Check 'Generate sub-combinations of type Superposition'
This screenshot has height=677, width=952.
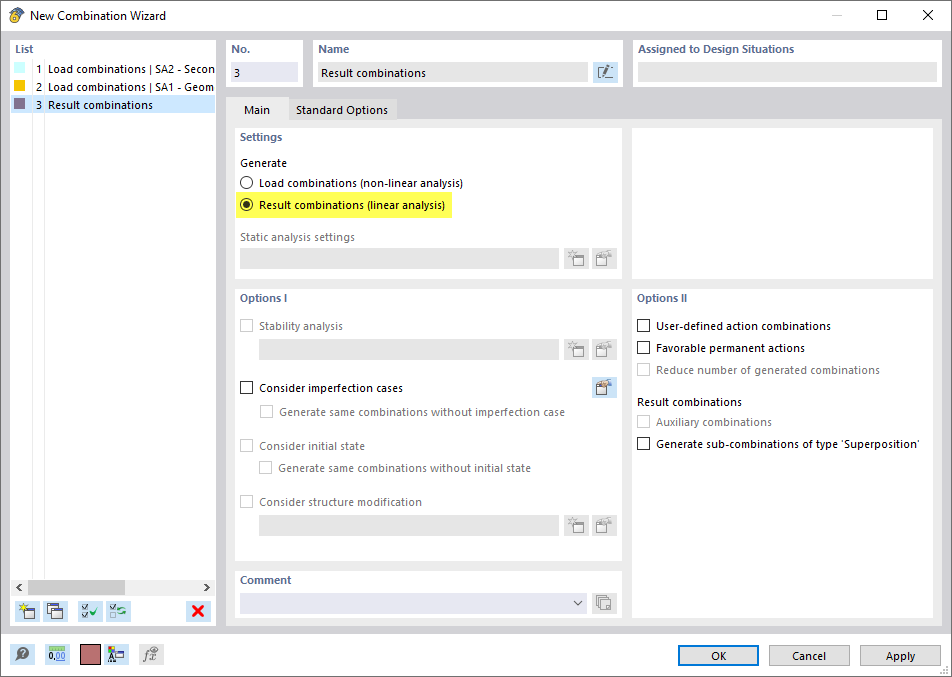642,443
